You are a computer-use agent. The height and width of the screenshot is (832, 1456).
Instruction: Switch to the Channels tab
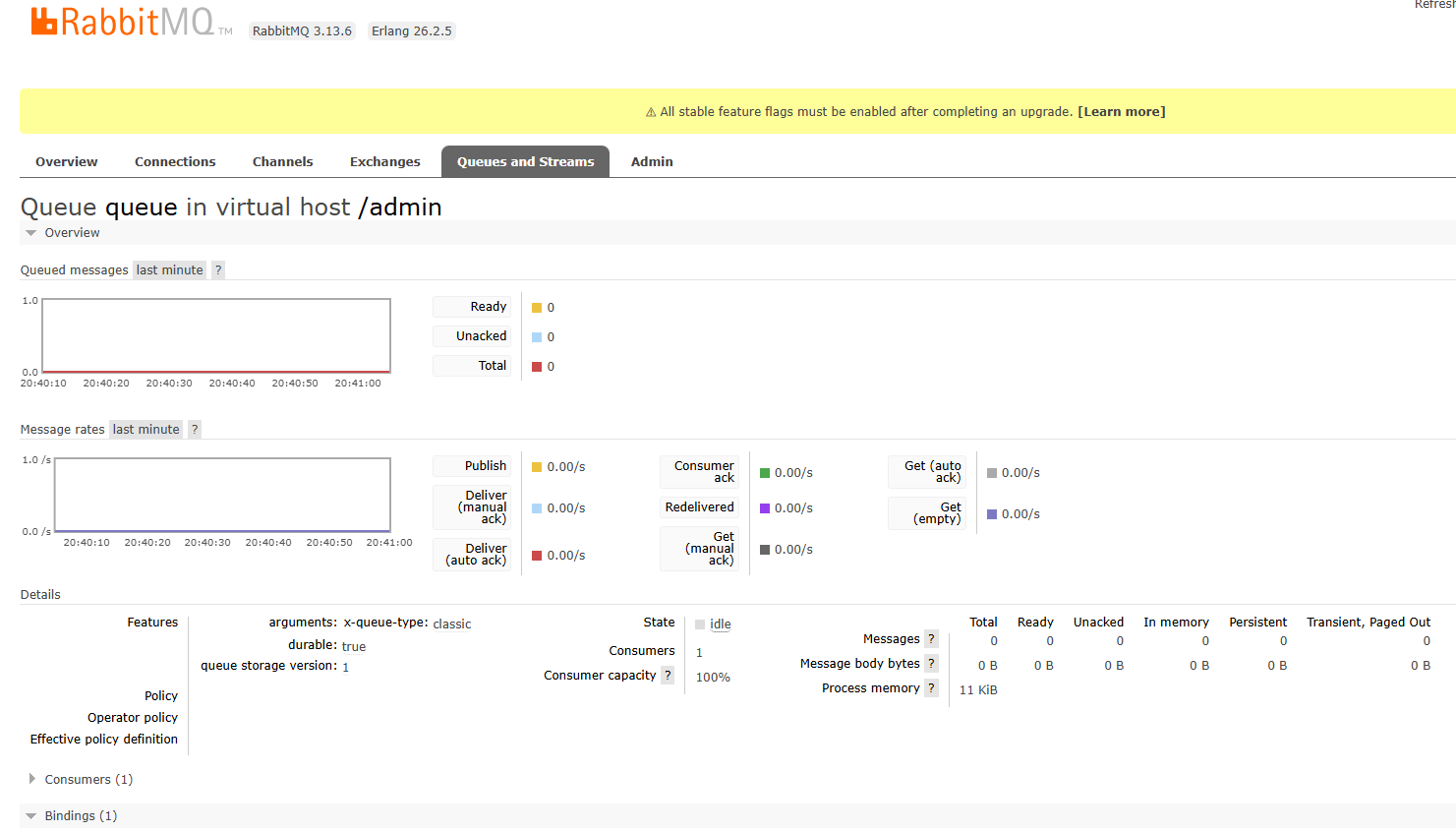point(282,161)
